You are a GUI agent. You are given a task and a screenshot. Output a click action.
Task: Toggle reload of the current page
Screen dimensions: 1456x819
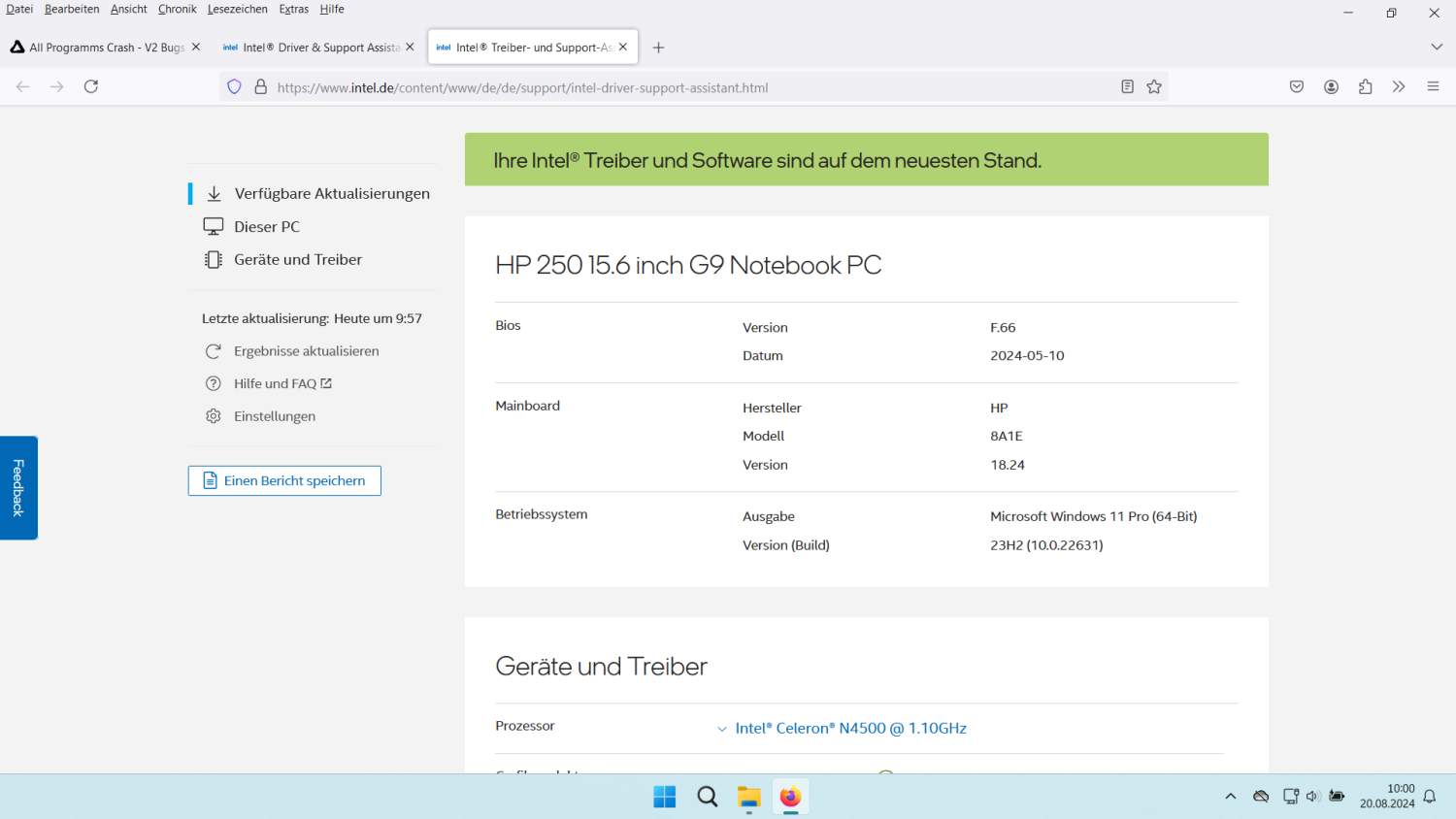click(x=90, y=85)
